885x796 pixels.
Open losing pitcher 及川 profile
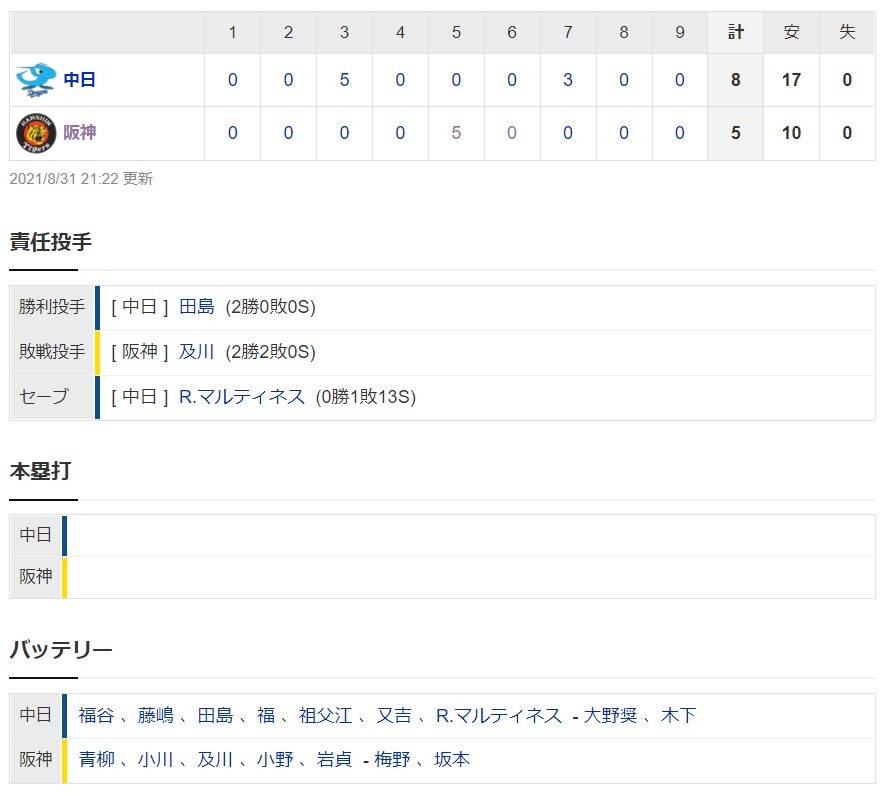[197, 352]
